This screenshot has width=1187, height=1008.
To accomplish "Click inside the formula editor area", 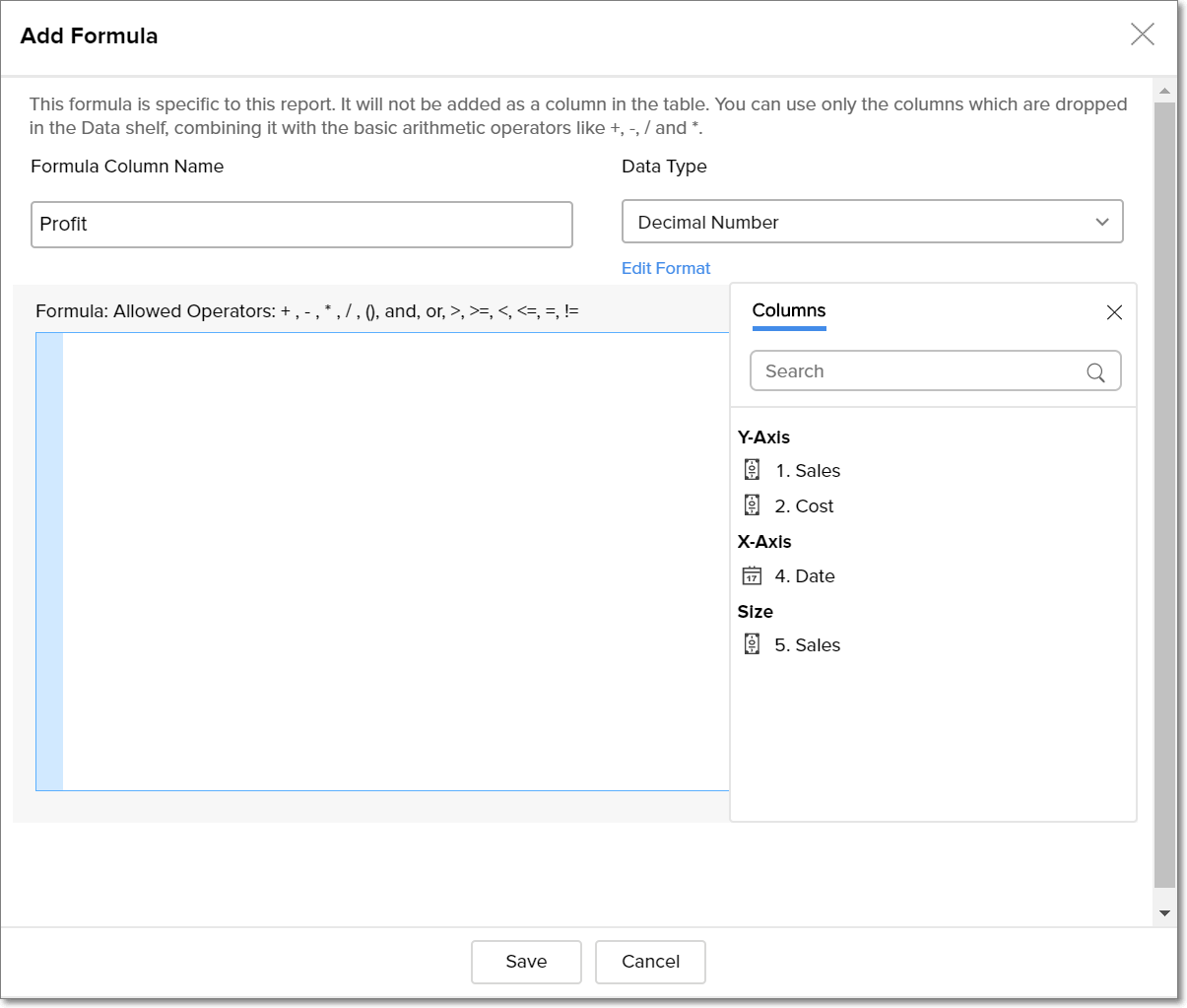I will pyautogui.click(x=394, y=562).
